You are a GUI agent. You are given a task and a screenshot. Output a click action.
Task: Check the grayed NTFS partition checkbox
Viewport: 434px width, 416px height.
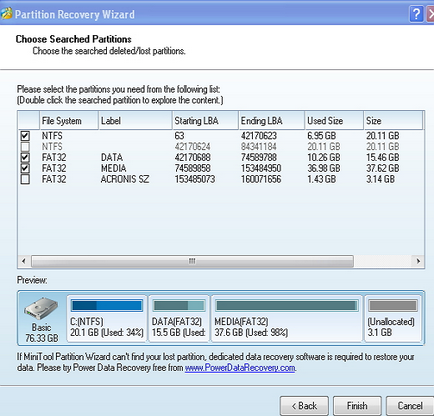(x=25, y=147)
